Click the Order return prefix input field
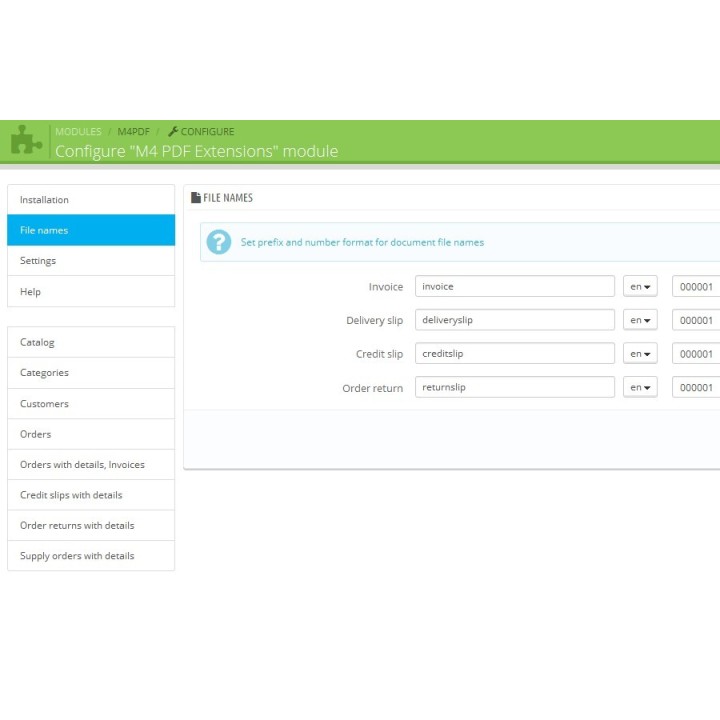 point(515,387)
